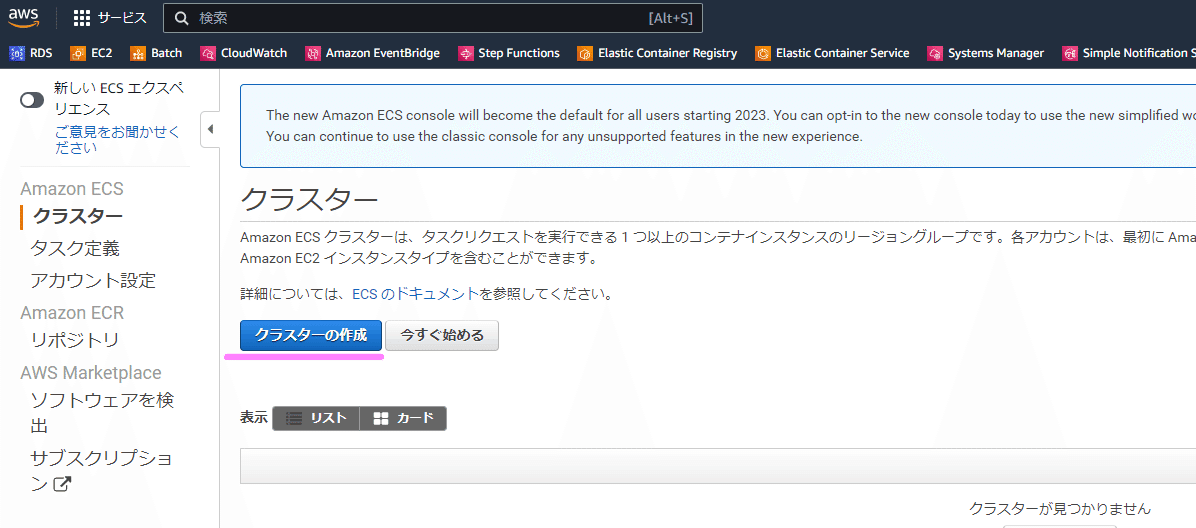This screenshot has height=528, width=1196.
Task: Open the EC2 shortcut icon
Action: 78,53
